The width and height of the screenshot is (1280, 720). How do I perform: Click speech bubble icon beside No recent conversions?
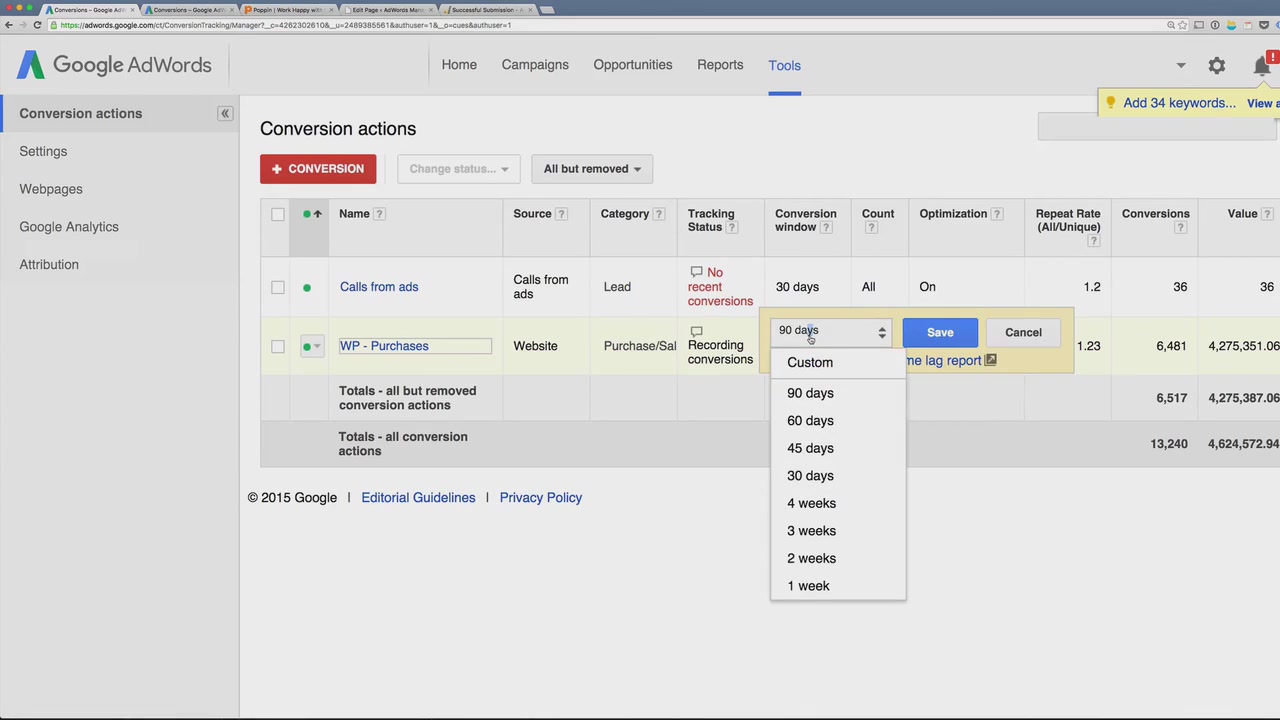[x=696, y=272]
